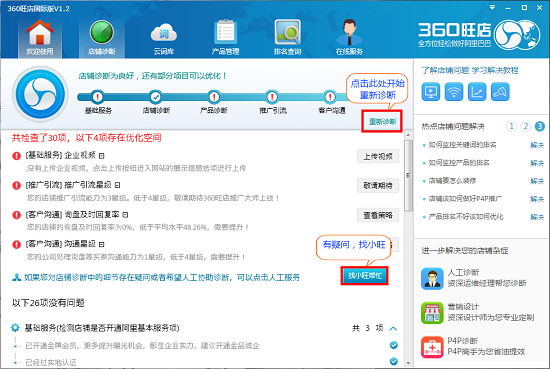
Task: Select the 推广引流 step warning marker
Action: point(272,96)
